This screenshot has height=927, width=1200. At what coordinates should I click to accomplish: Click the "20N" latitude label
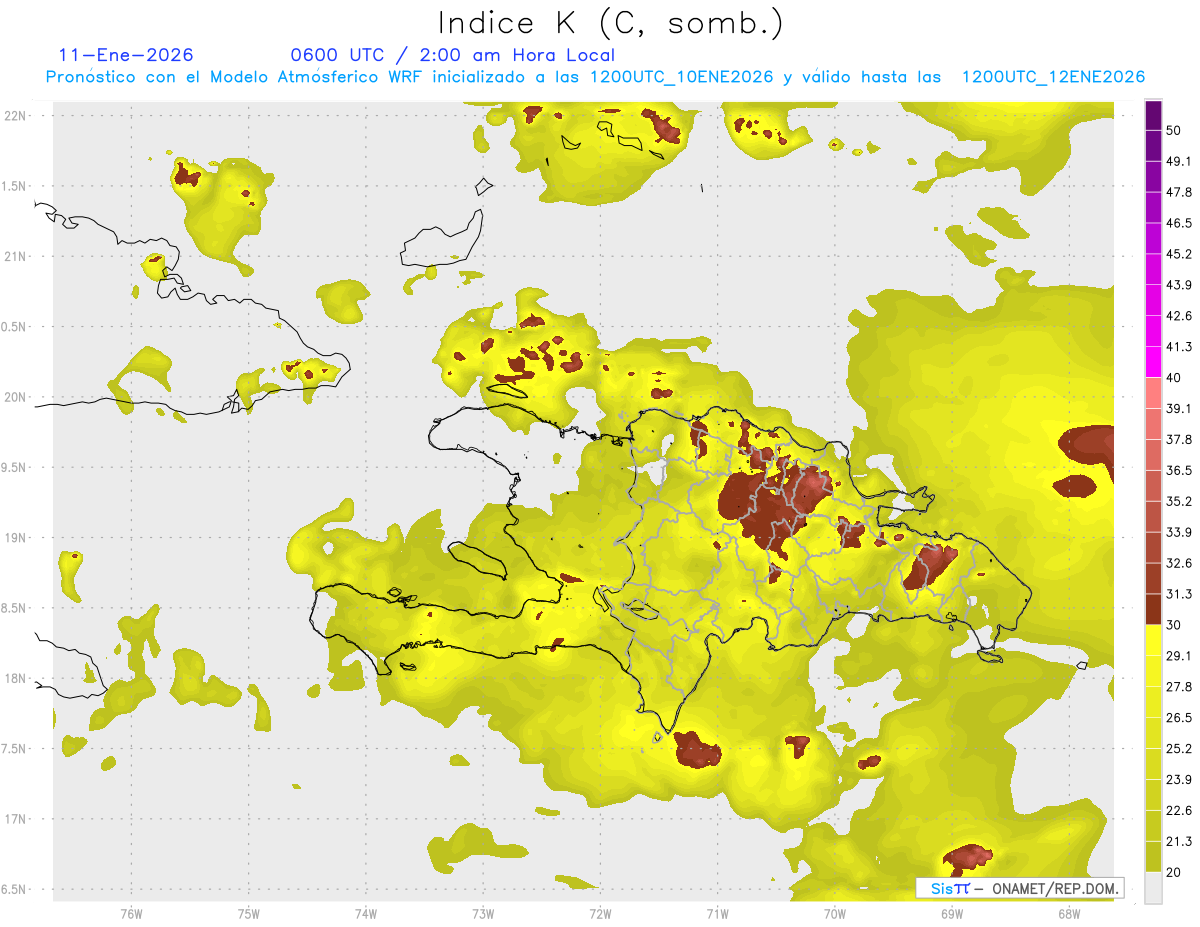tap(17, 397)
